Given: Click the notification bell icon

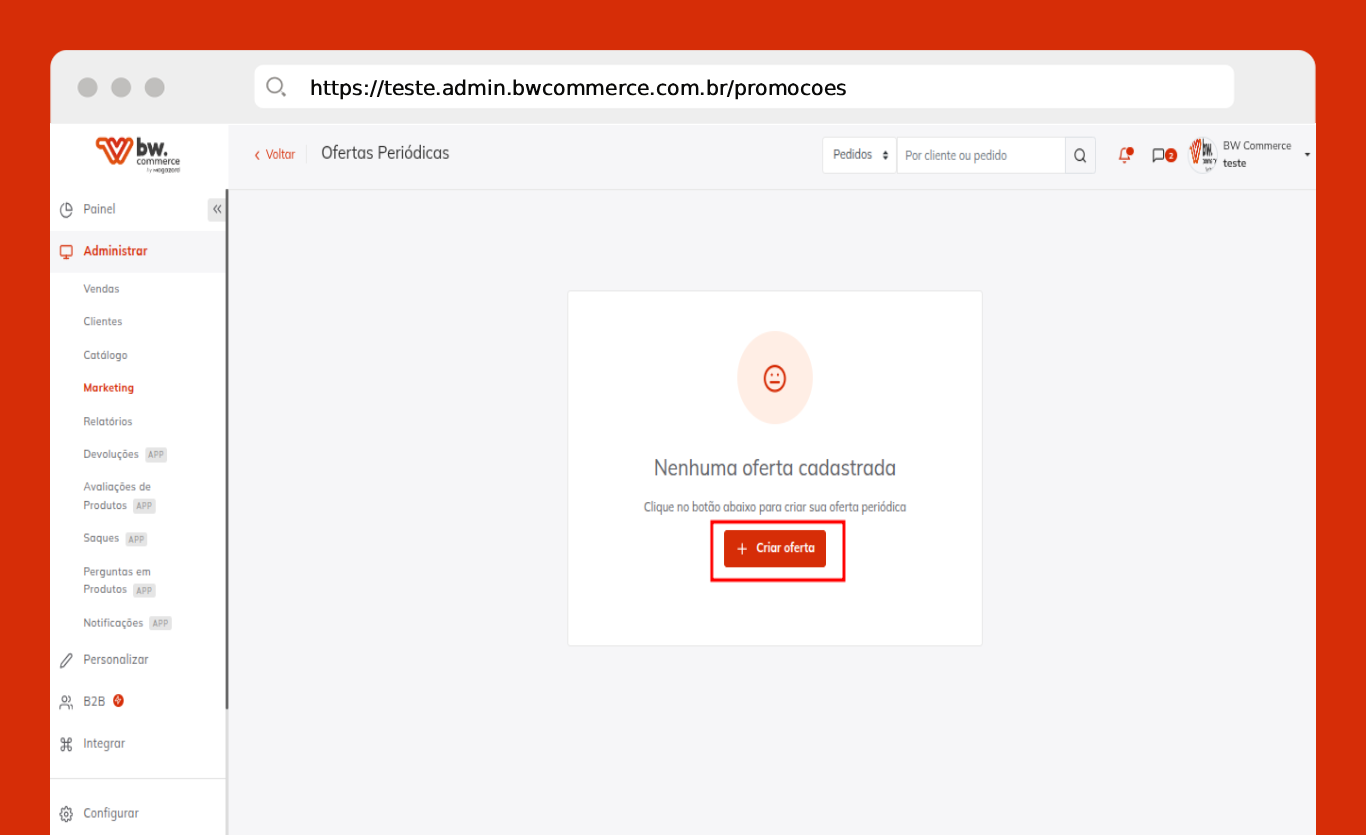Looking at the screenshot, I should click(1125, 155).
